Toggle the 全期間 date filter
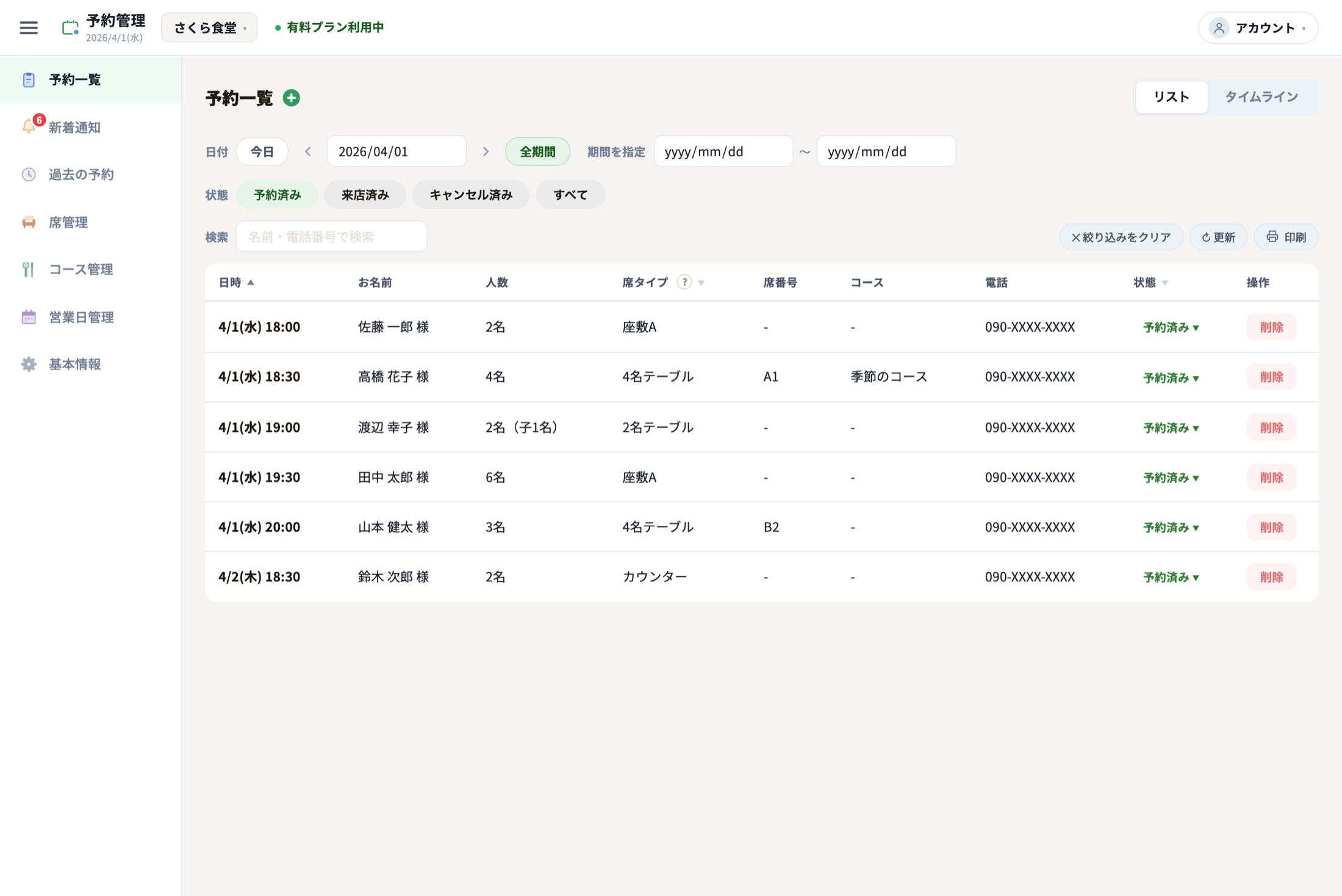 click(537, 151)
